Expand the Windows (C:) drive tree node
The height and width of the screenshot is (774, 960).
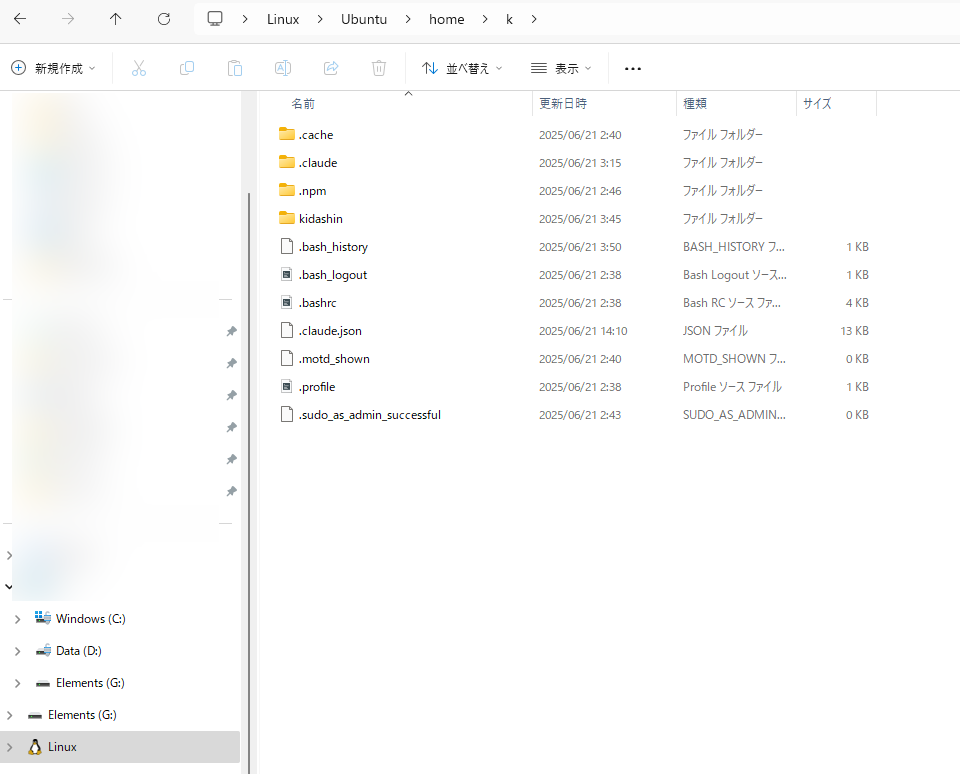[x=17, y=619]
